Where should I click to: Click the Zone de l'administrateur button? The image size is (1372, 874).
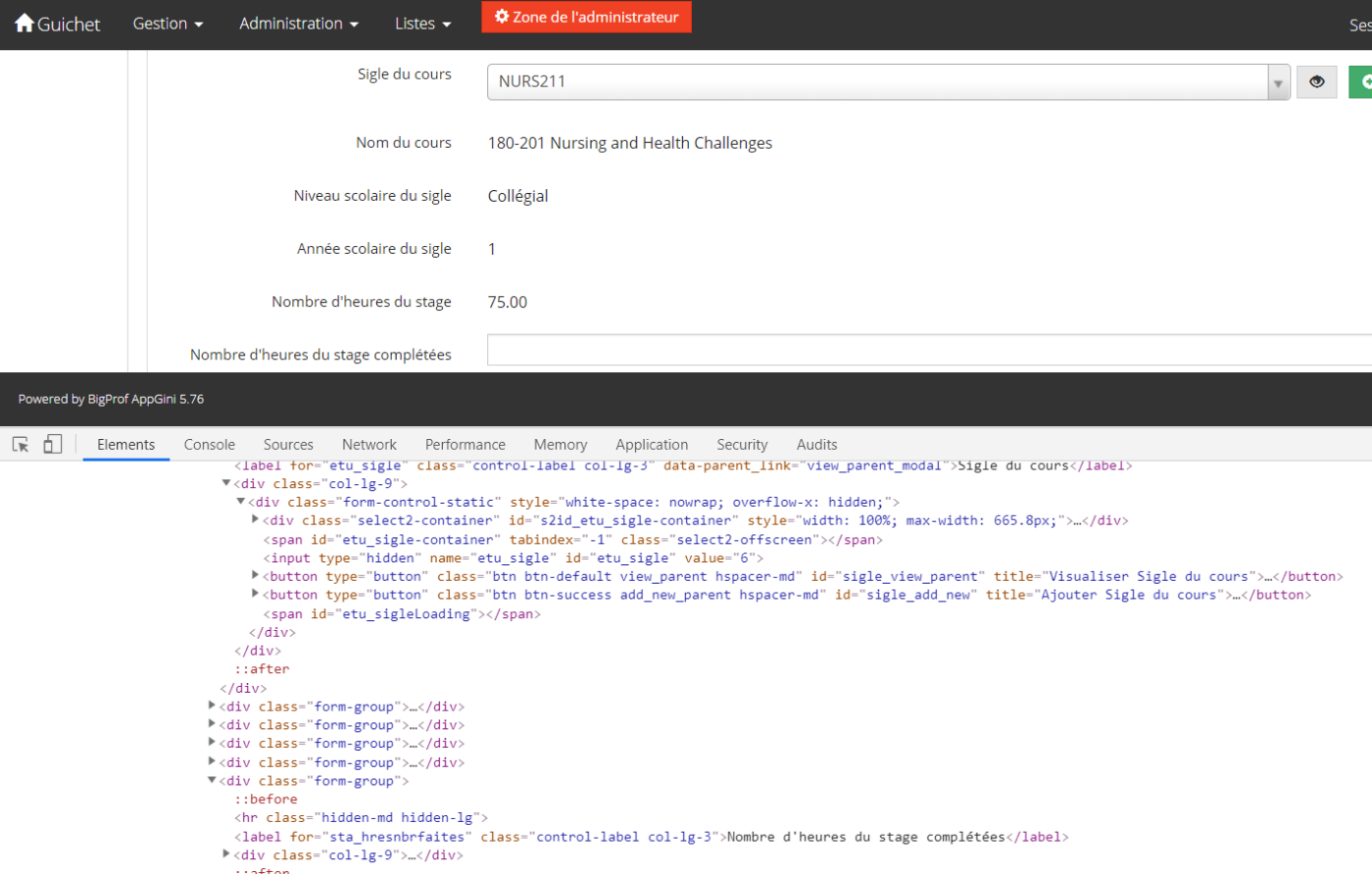pyautogui.click(x=586, y=17)
